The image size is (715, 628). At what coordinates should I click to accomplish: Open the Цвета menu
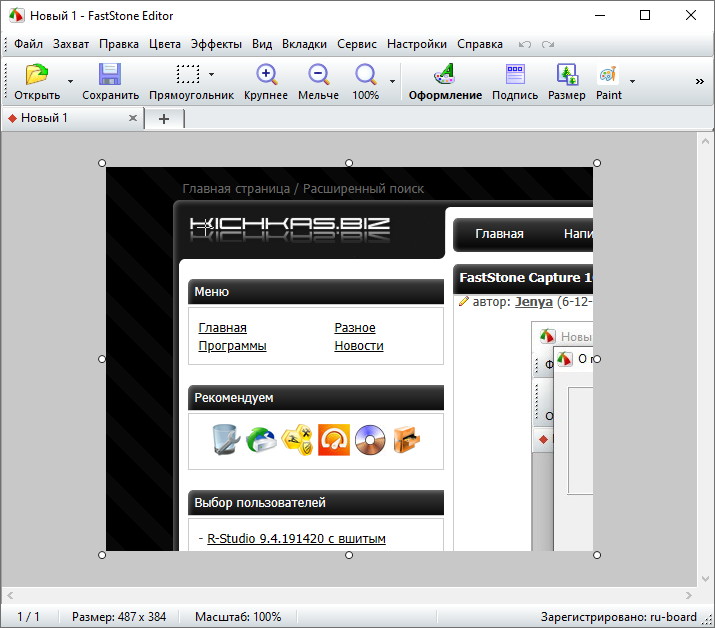(x=165, y=44)
